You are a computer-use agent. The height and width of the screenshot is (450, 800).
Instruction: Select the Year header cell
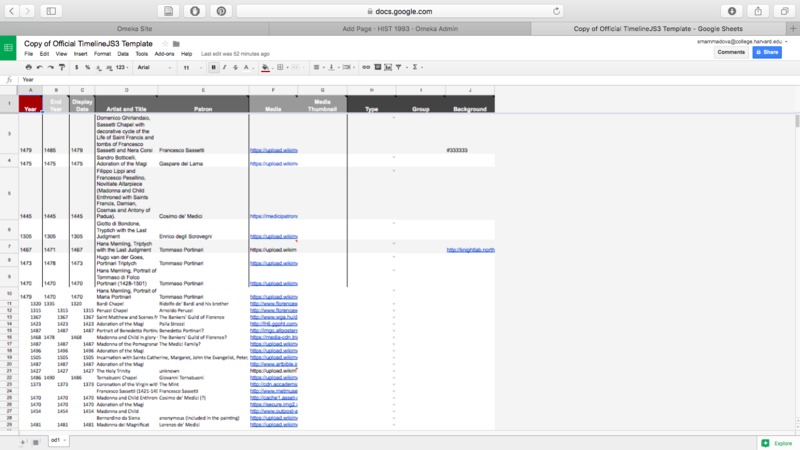[31, 104]
